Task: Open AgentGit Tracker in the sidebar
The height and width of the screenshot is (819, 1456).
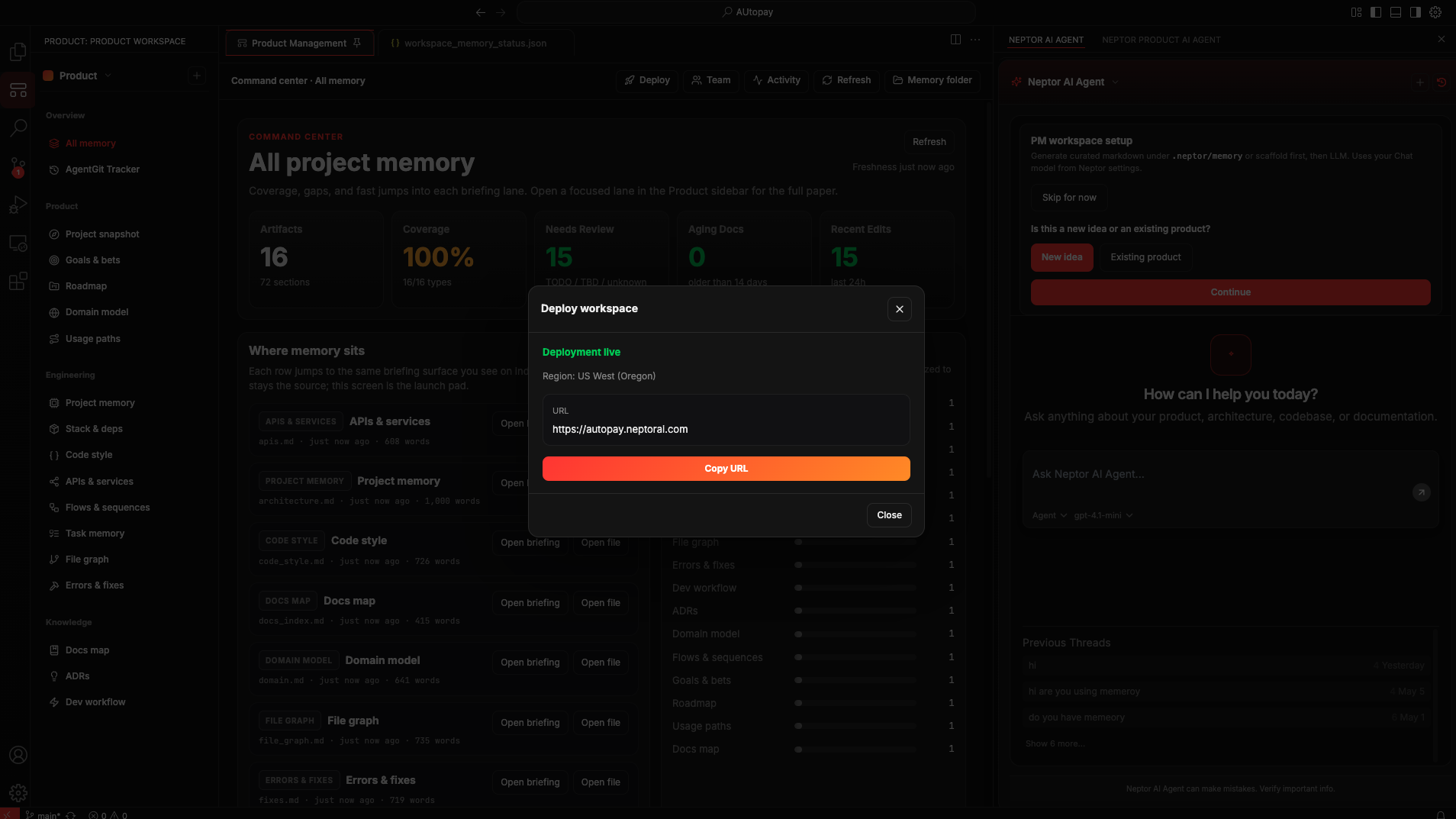Action: (x=102, y=169)
